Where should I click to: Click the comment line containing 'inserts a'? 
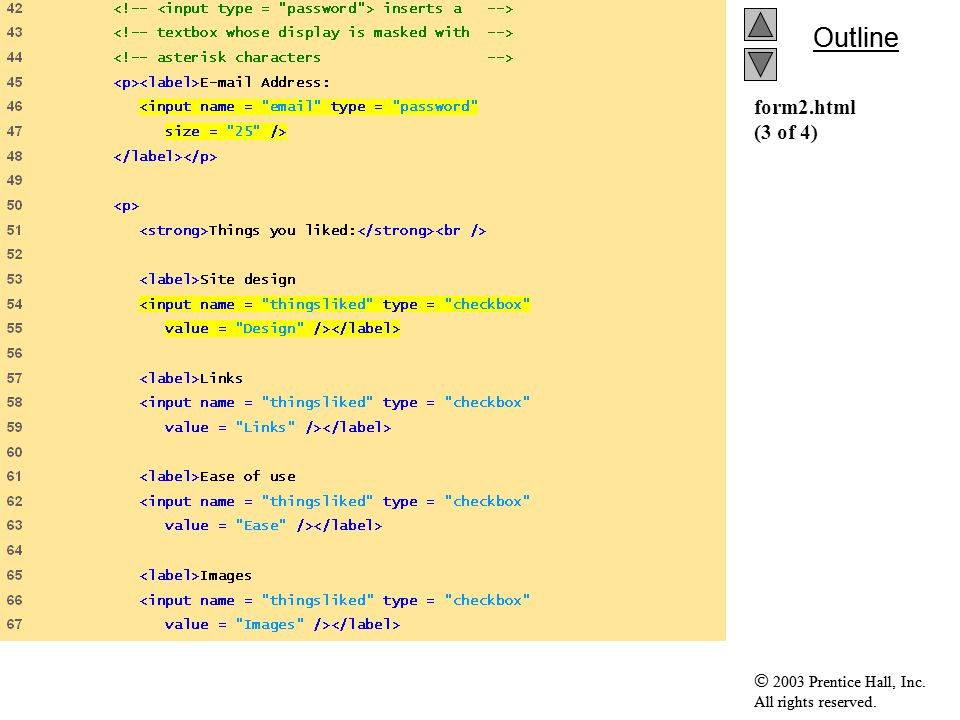(313, 9)
